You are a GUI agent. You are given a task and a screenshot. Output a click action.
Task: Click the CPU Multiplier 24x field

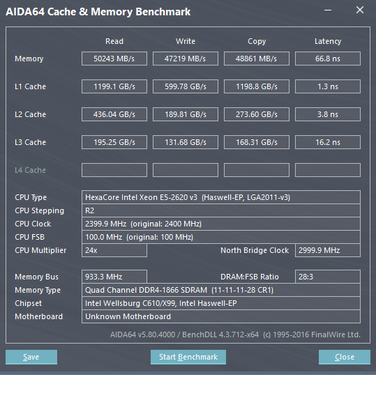click(114, 250)
